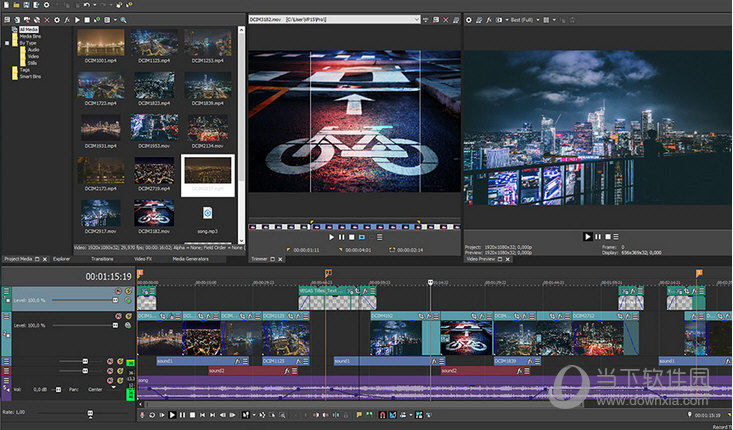This screenshot has width=733, height=430.
Task: Open Center pan type dropdown on song track
Action: click(113, 389)
